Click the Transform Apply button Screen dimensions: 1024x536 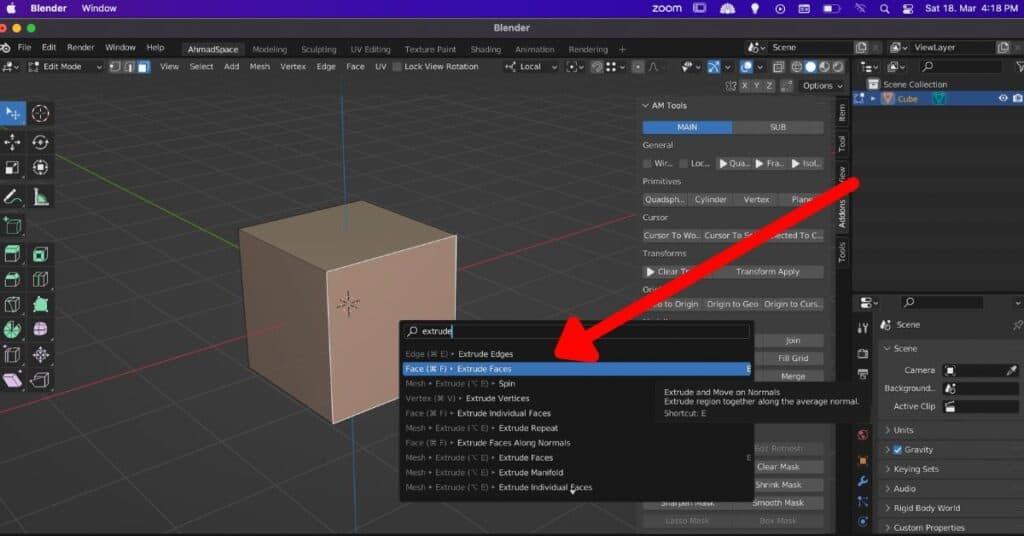pyautogui.click(x=767, y=272)
